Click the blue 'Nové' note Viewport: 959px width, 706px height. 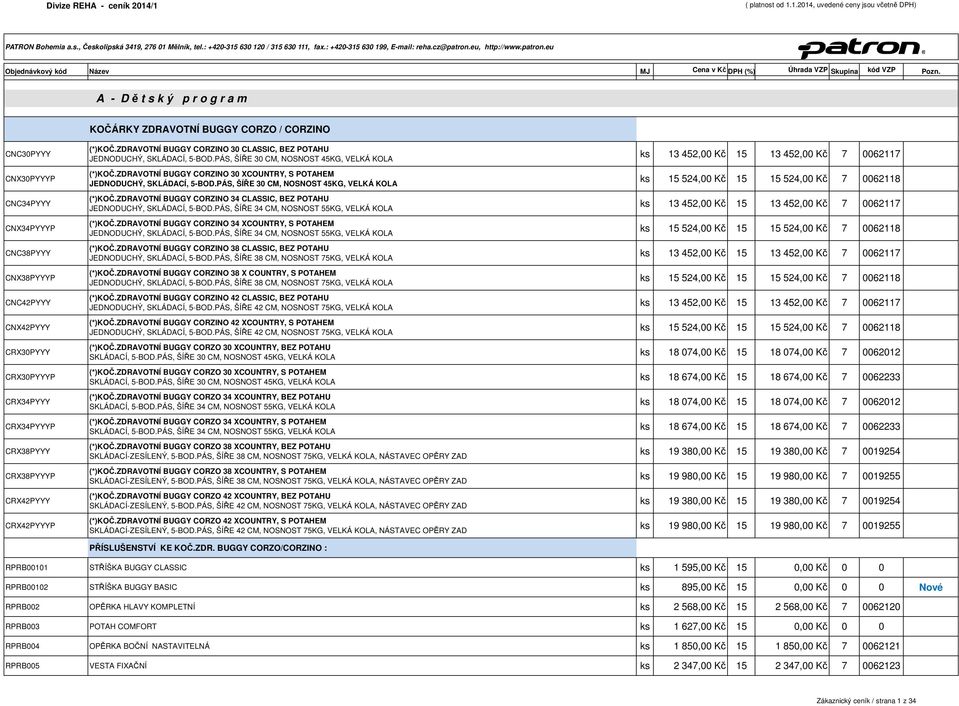tap(931, 587)
